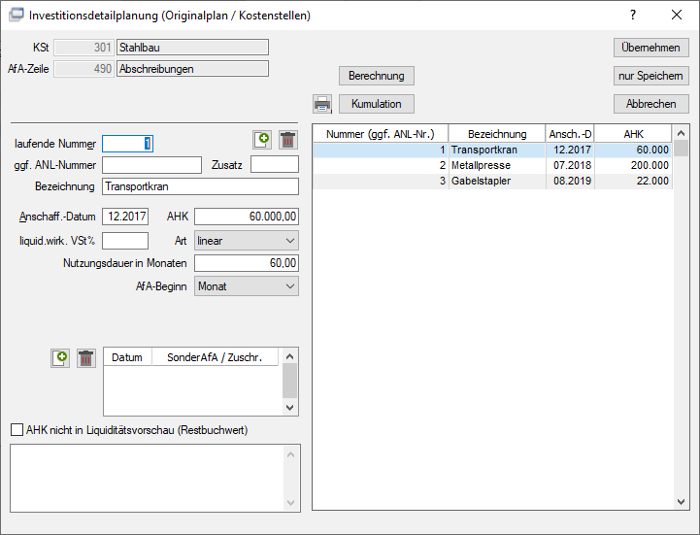Click the SonderAfA list scroll down arrow
Image resolution: width=700 pixels, height=535 pixels.
pyautogui.click(x=290, y=407)
